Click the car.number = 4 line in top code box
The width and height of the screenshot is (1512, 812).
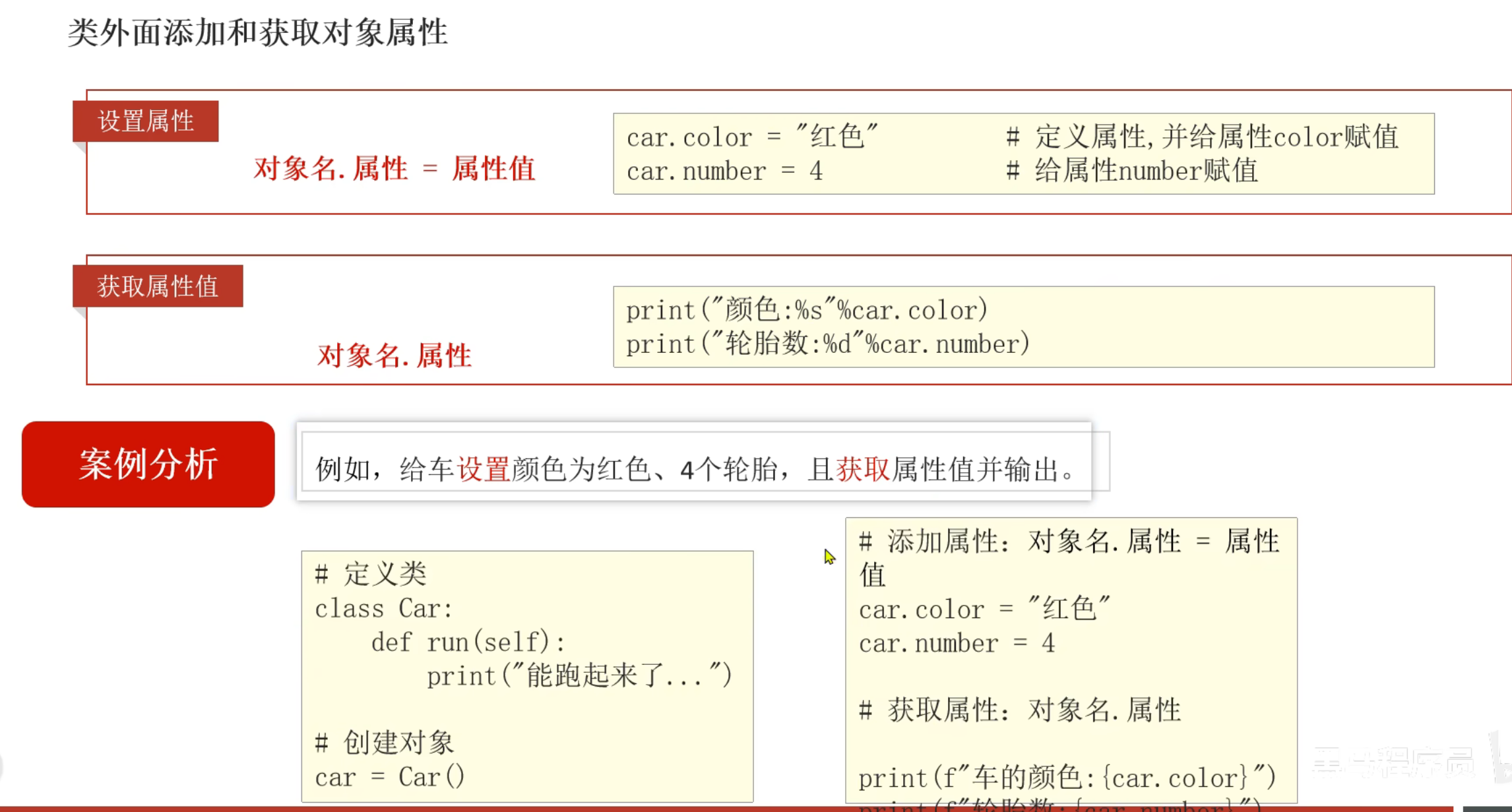pyautogui.click(x=724, y=172)
